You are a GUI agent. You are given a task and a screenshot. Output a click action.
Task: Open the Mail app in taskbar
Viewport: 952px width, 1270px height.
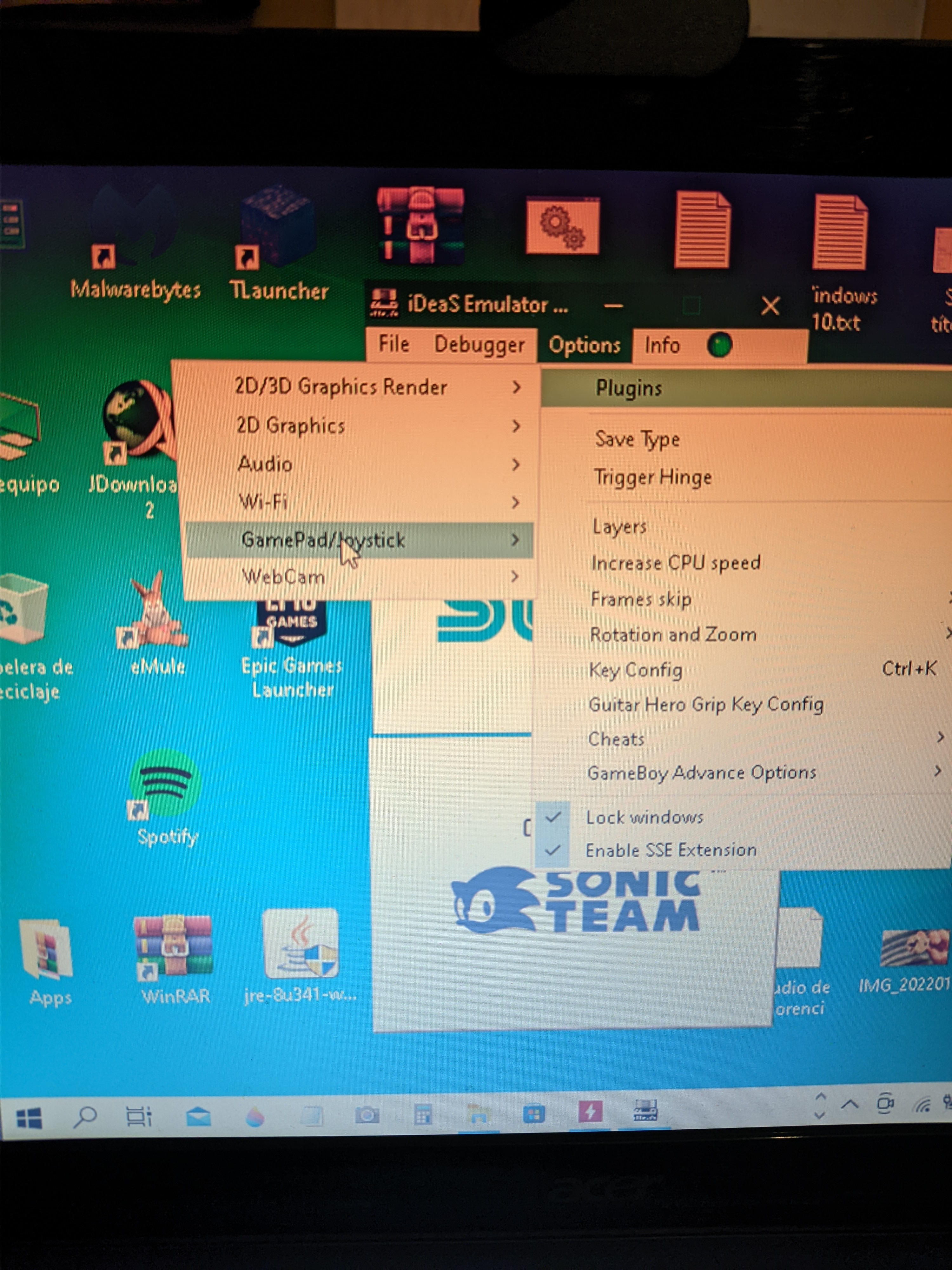point(198,1117)
